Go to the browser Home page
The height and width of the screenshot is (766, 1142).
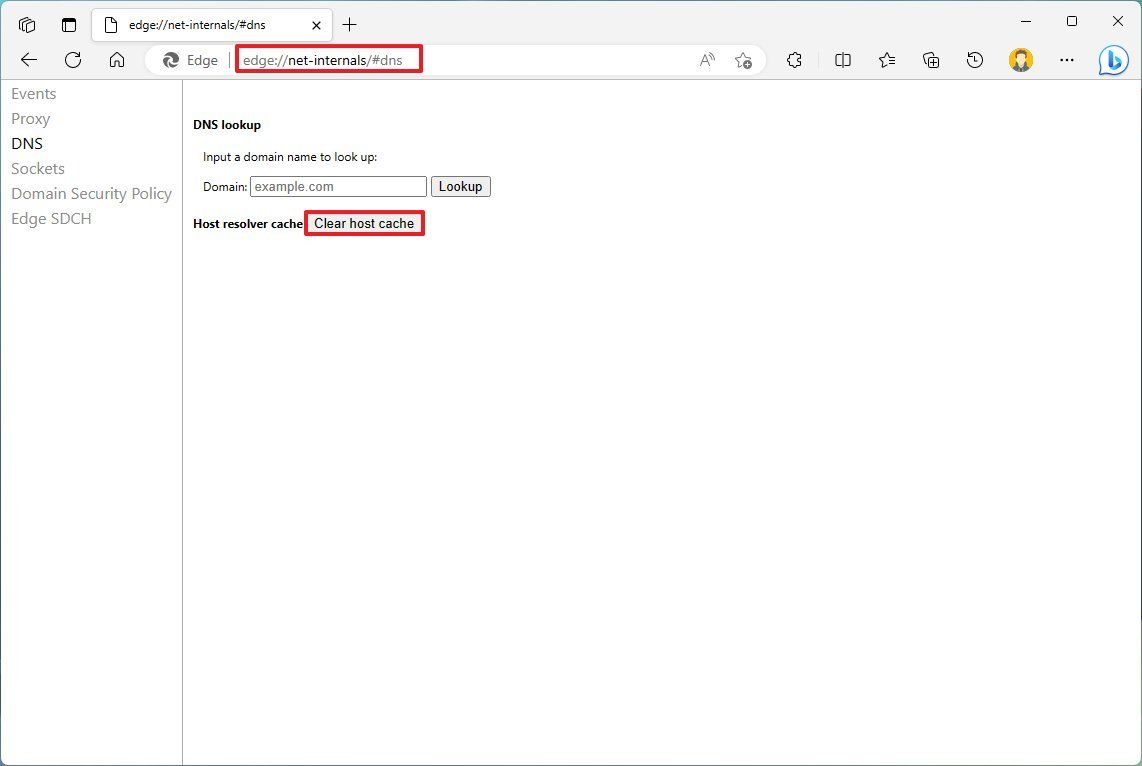(117, 60)
